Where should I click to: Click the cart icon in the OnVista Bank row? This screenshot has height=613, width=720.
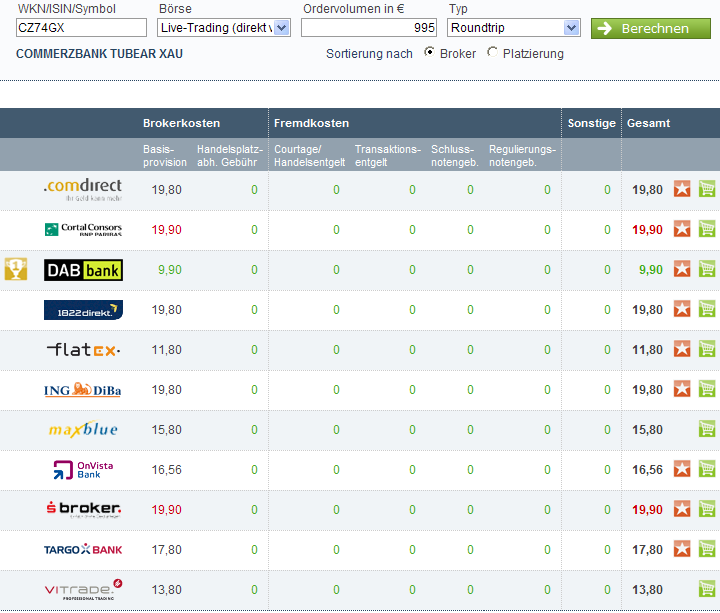(707, 468)
